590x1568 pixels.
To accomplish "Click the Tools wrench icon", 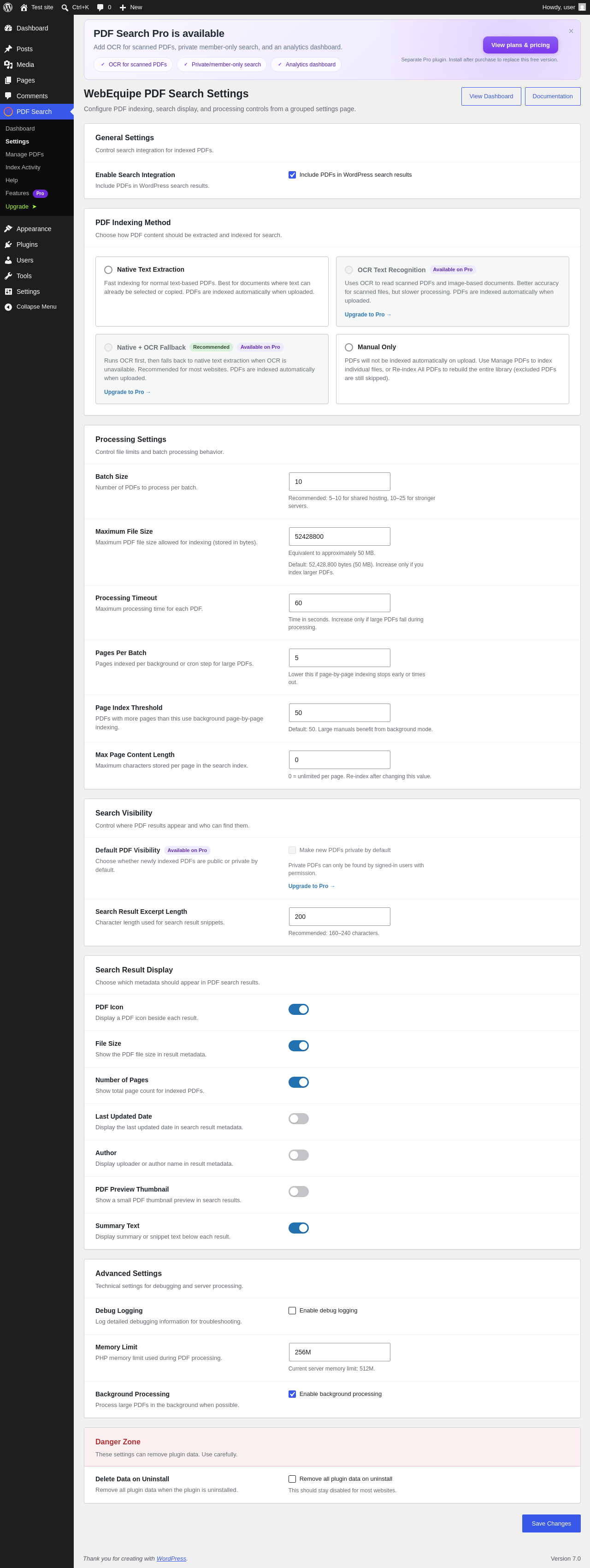I will click(8, 276).
